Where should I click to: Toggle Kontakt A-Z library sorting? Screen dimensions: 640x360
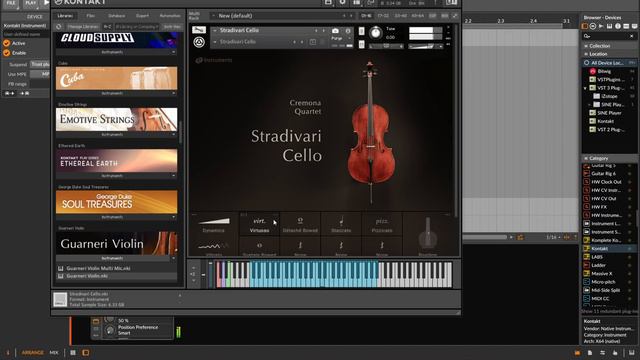point(107,27)
